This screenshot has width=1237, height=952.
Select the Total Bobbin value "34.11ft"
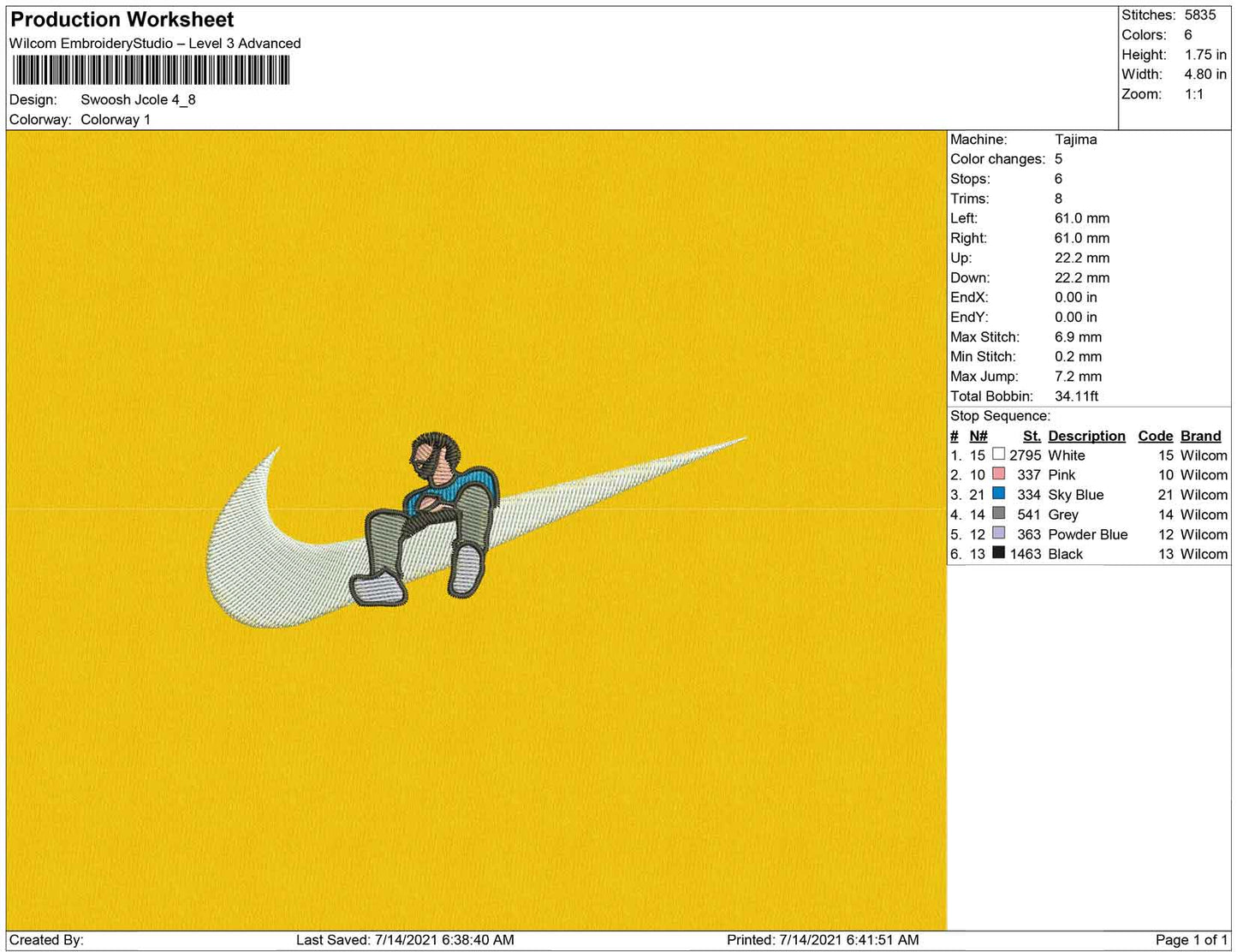(1077, 396)
